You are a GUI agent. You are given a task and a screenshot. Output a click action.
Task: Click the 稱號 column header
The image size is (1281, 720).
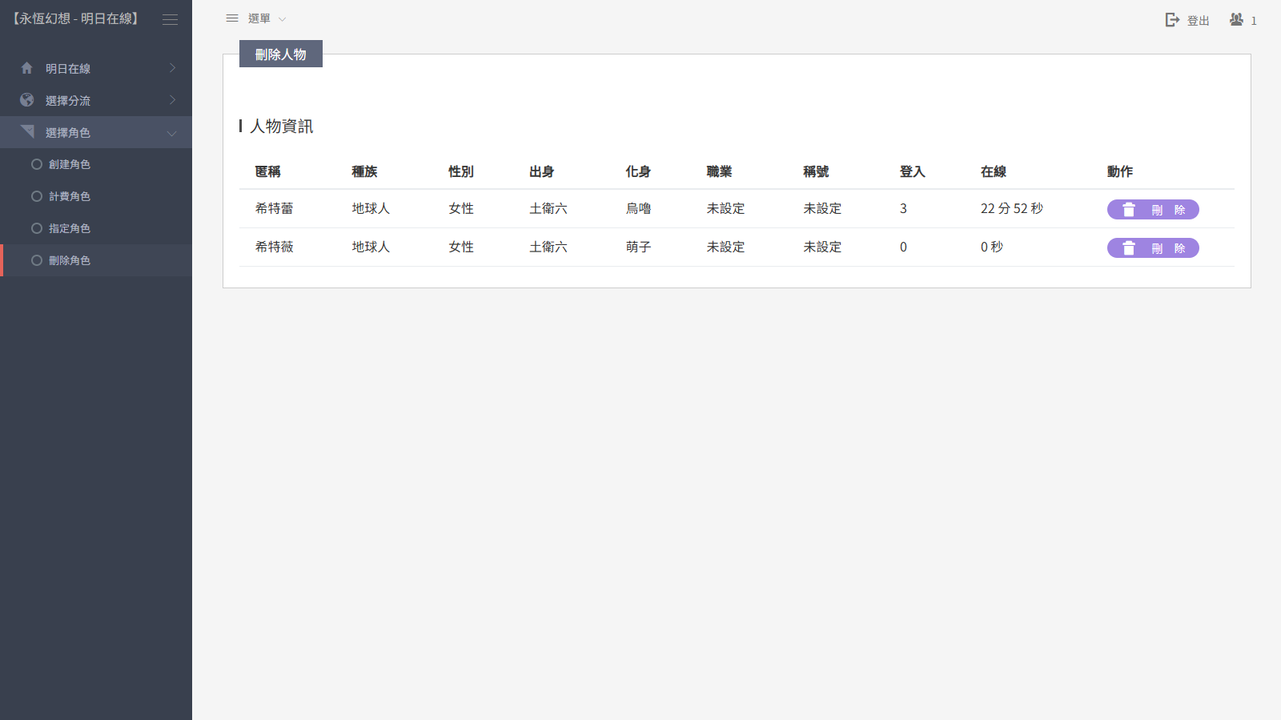pos(816,171)
